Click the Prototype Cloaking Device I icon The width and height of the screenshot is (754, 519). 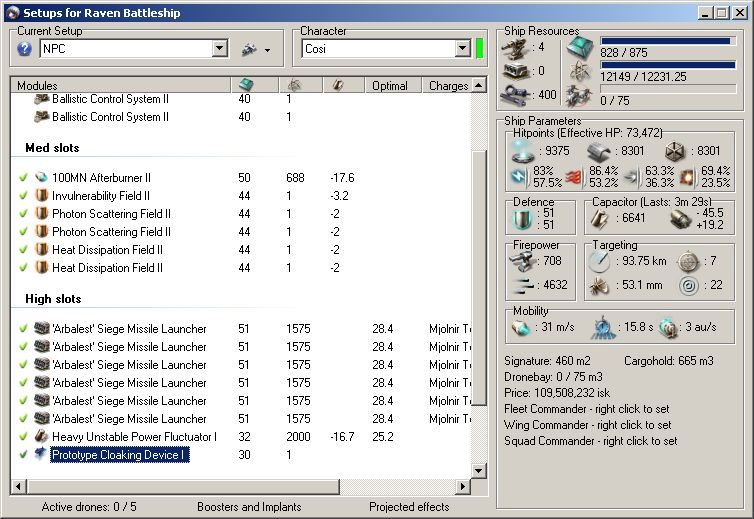tap(42, 455)
